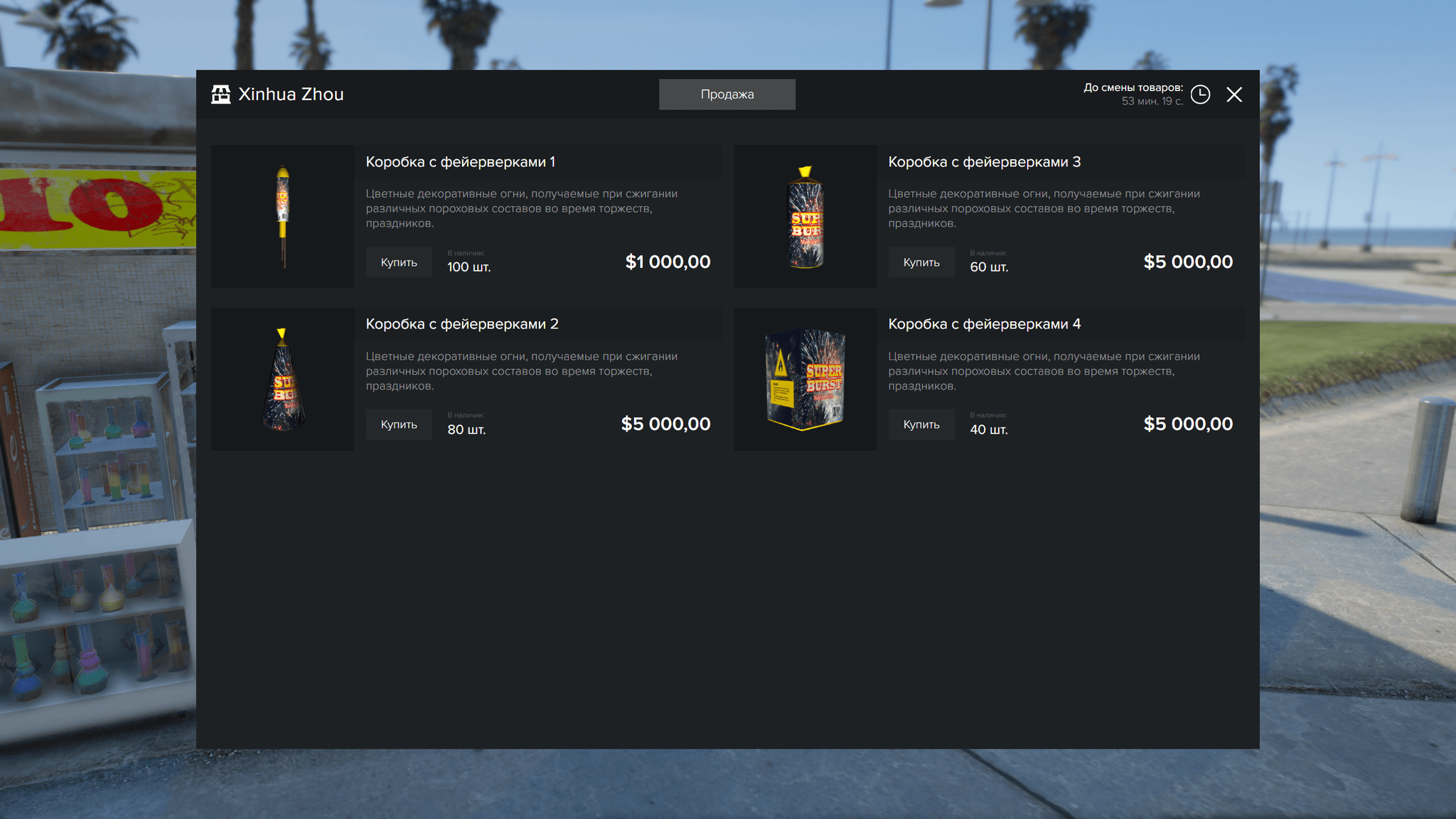Select the Super Burst box thumbnail of box 4
The width and height of the screenshot is (1456, 819).
coord(805,379)
